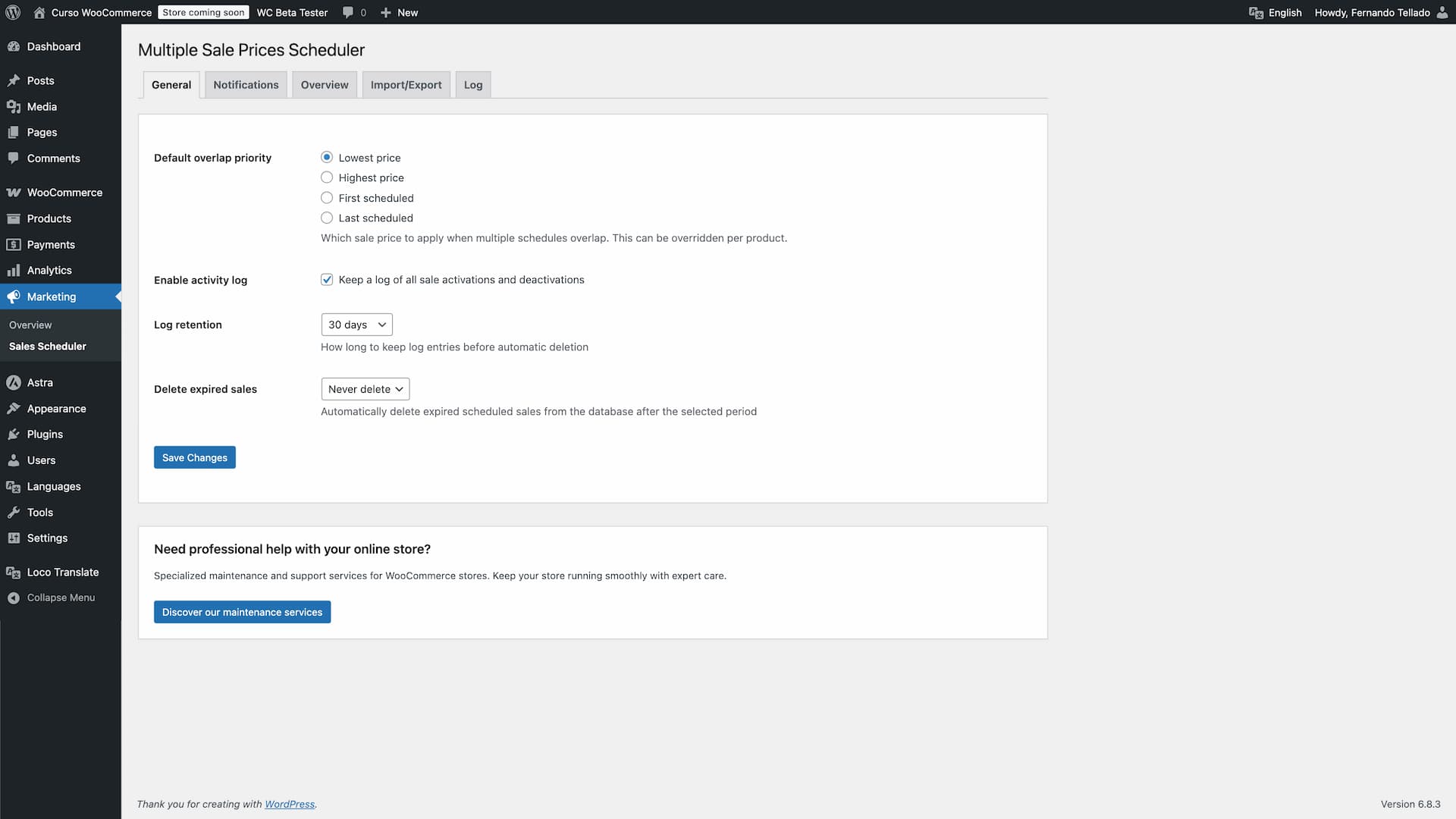This screenshot has width=1456, height=819.
Task: Open the WooCommerce sidebar icon
Action: pos(14,192)
